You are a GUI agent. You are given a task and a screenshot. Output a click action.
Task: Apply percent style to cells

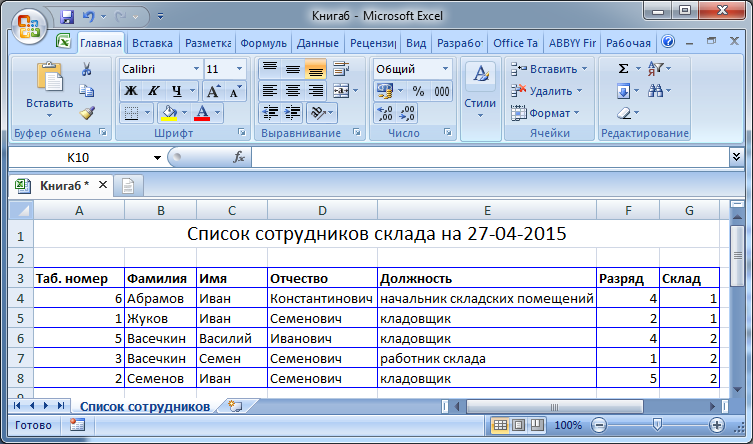click(x=418, y=91)
